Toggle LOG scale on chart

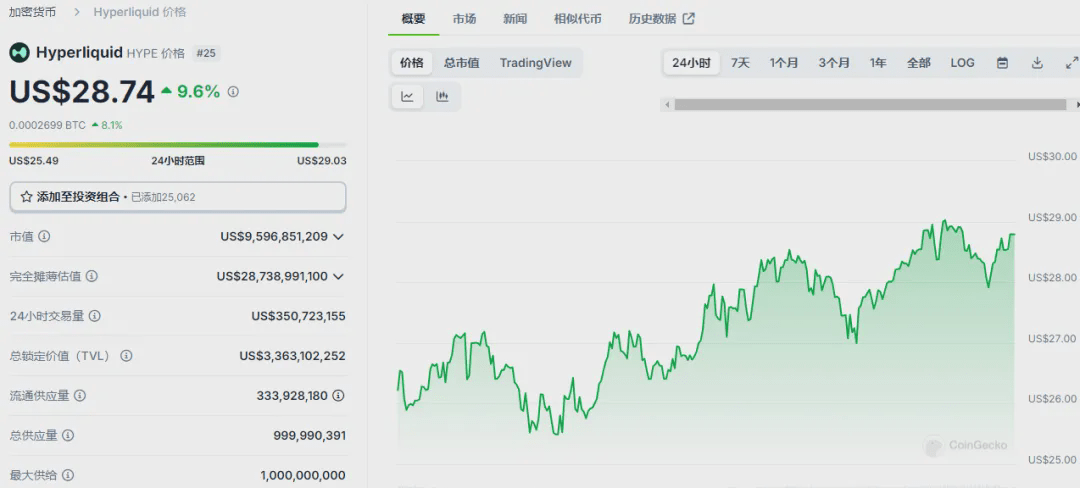click(x=963, y=63)
